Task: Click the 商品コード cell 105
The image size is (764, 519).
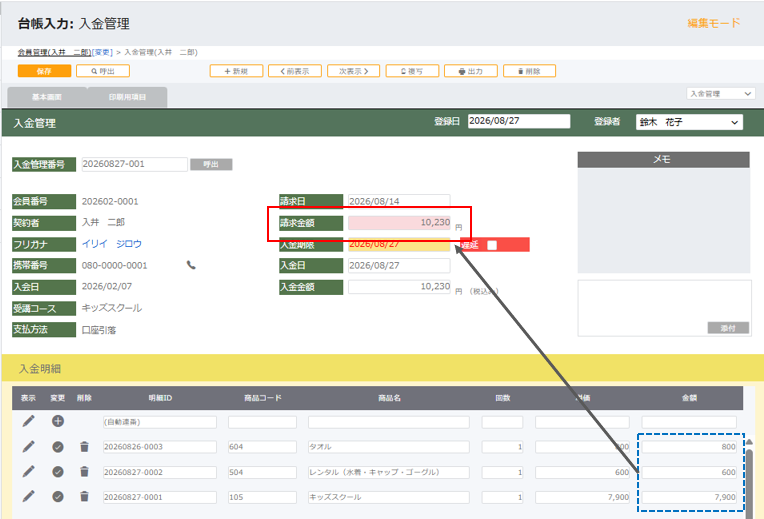Action: tap(262, 497)
